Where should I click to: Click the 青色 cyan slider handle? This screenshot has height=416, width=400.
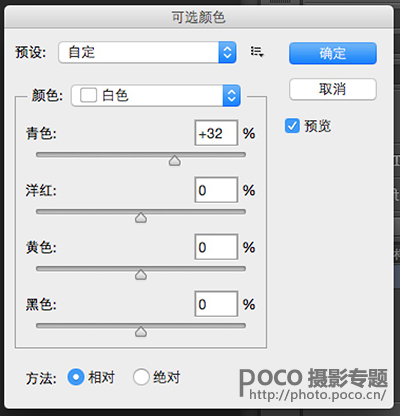pyautogui.click(x=175, y=161)
